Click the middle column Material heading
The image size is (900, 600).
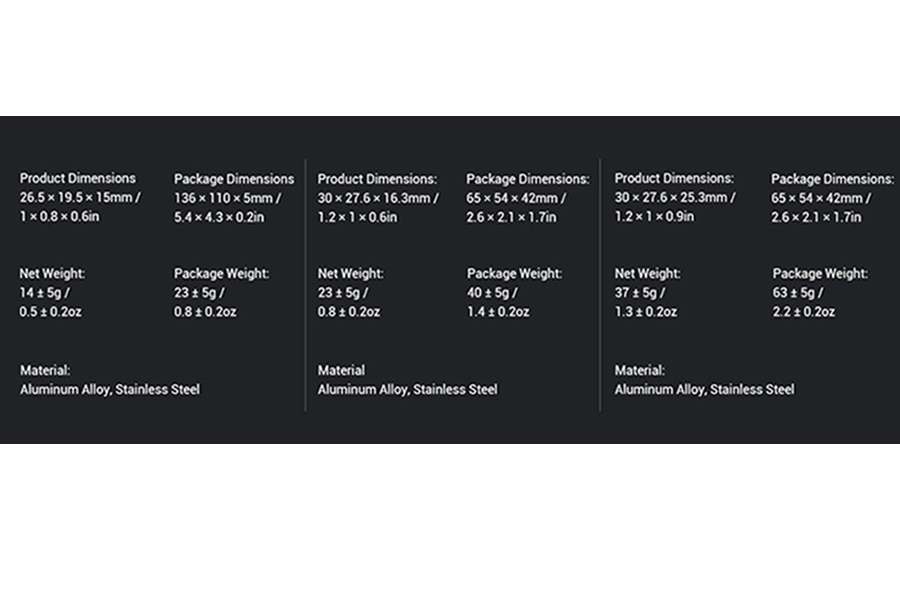click(x=341, y=370)
